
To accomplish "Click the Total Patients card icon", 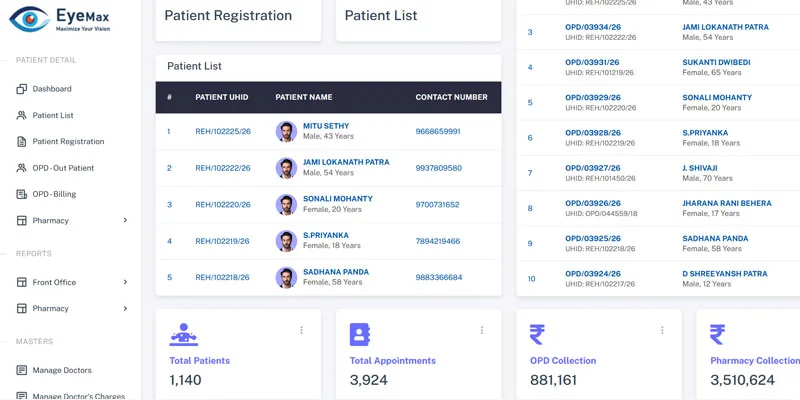I will click(x=184, y=335).
